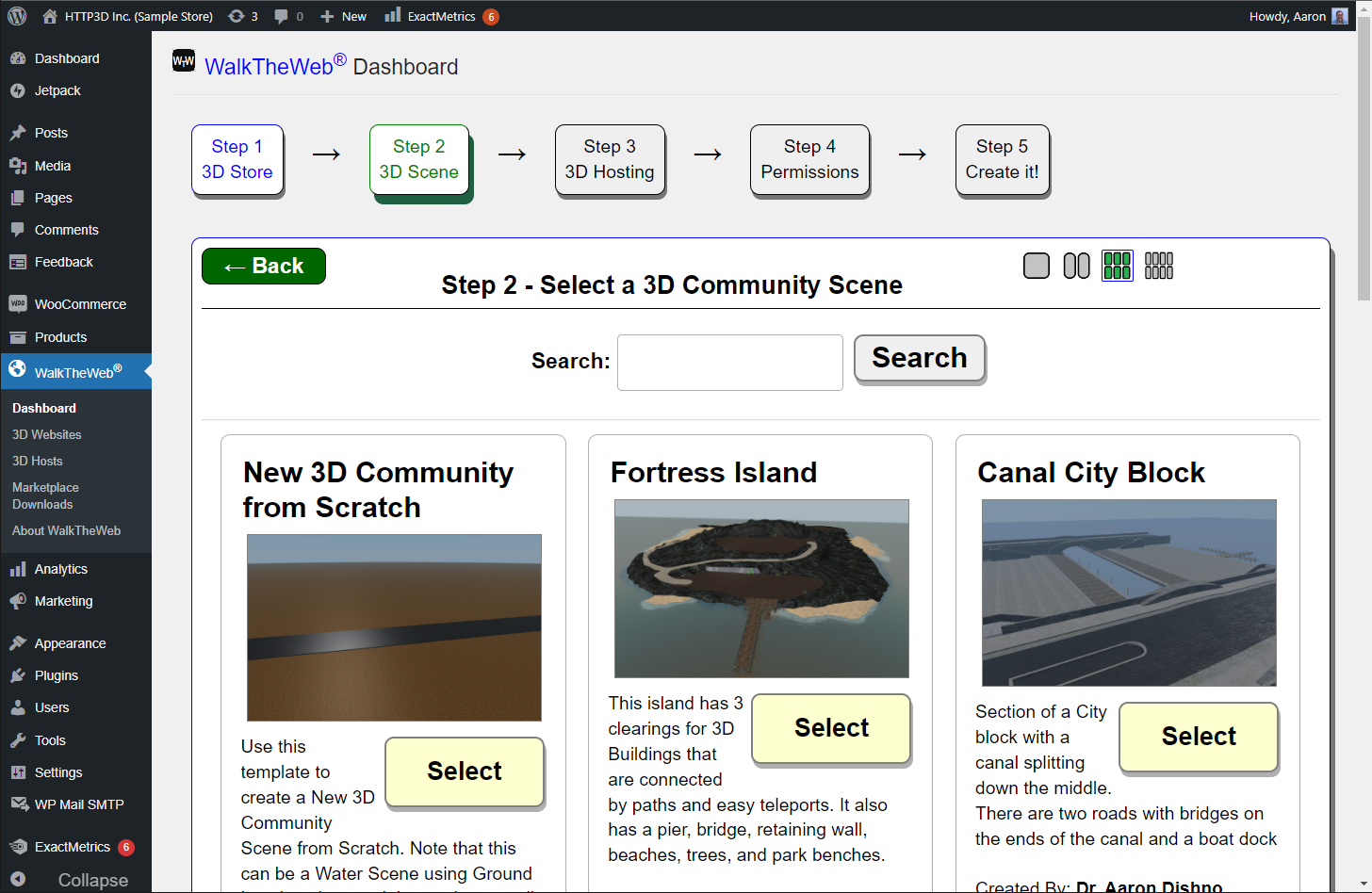Click the Plugins plug icon

(x=18, y=675)
